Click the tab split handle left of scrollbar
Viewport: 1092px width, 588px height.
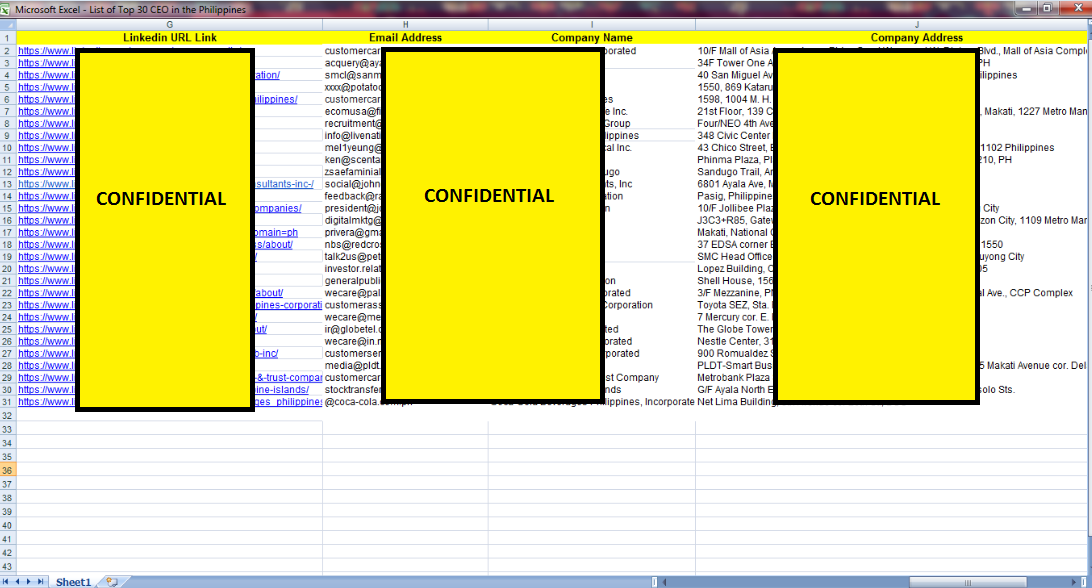click(x=654, y=582)
